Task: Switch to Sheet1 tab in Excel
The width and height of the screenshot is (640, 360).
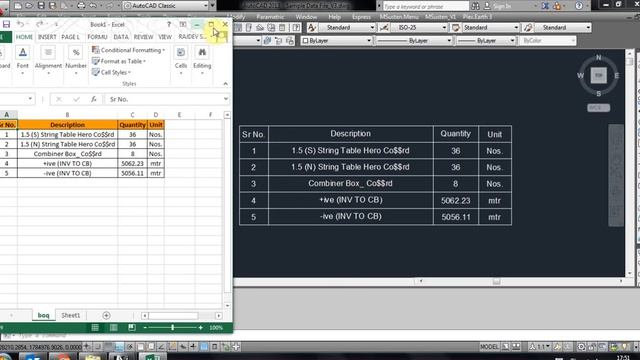Action: tap(71, 316)
